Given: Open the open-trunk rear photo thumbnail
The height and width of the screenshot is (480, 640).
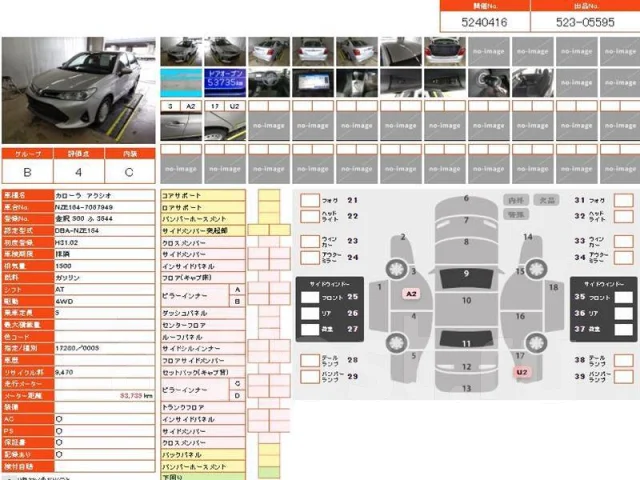Looking at the screenshot, I should 444,51.
